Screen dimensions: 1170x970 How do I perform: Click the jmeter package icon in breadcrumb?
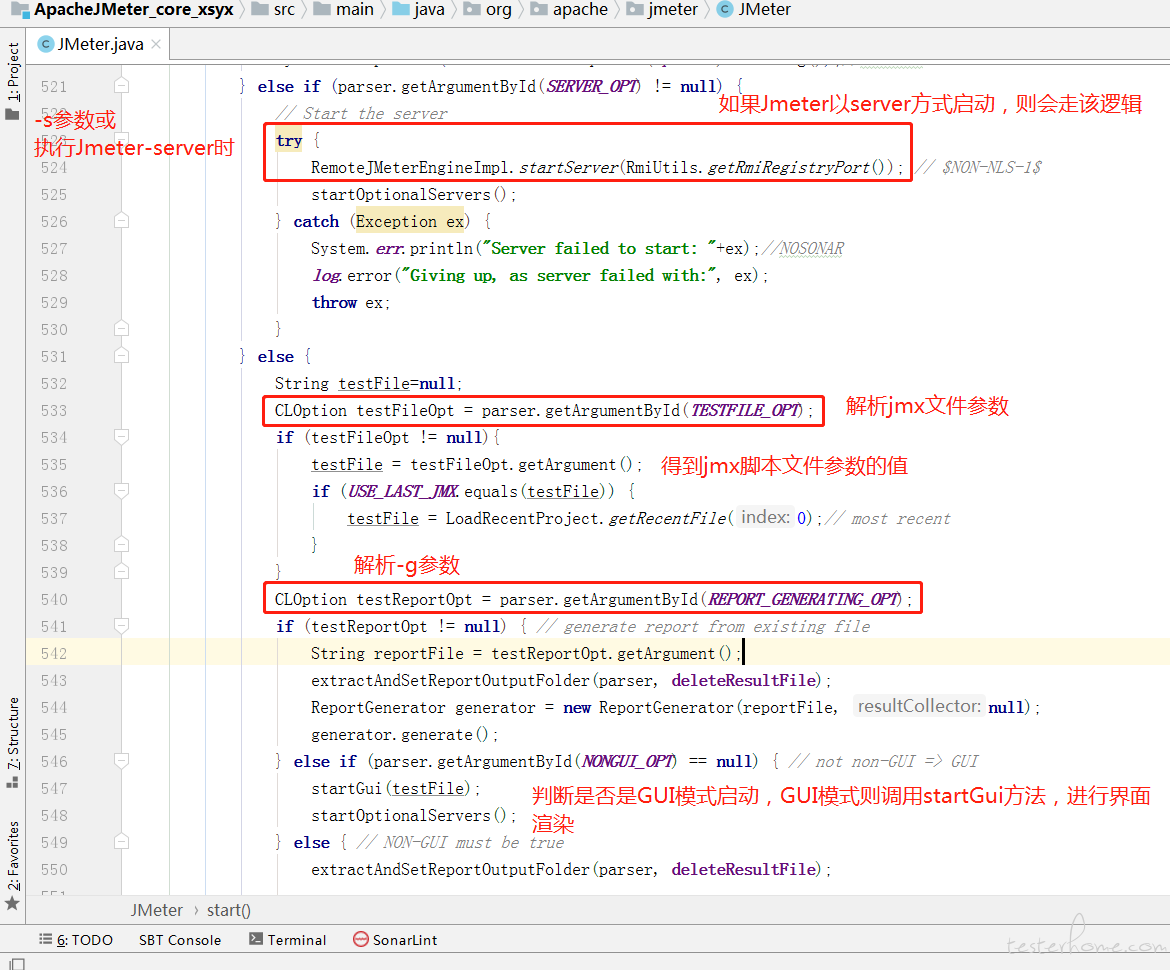coord(634,9)
